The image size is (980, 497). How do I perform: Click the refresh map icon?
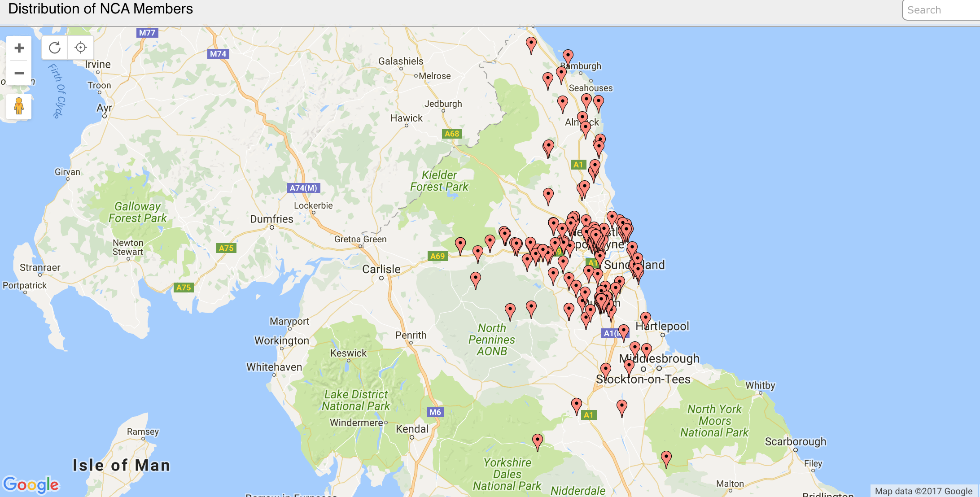[55, 48]
